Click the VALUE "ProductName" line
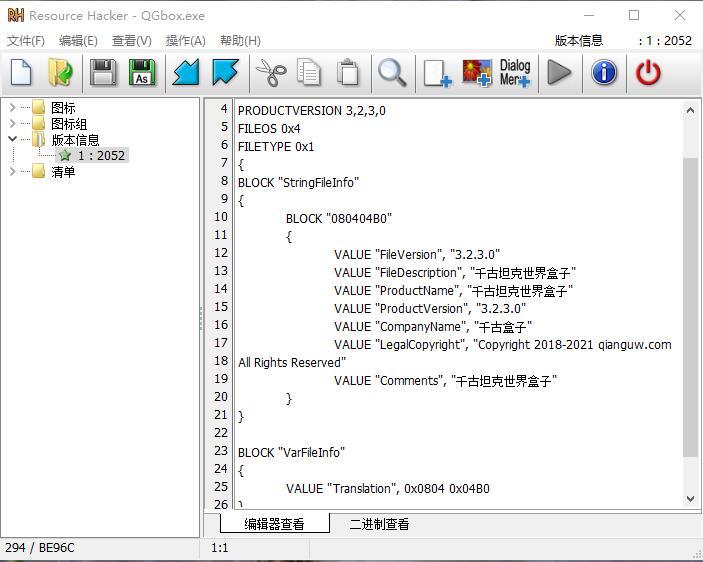 pyautogui.click(x=453, y=290)
